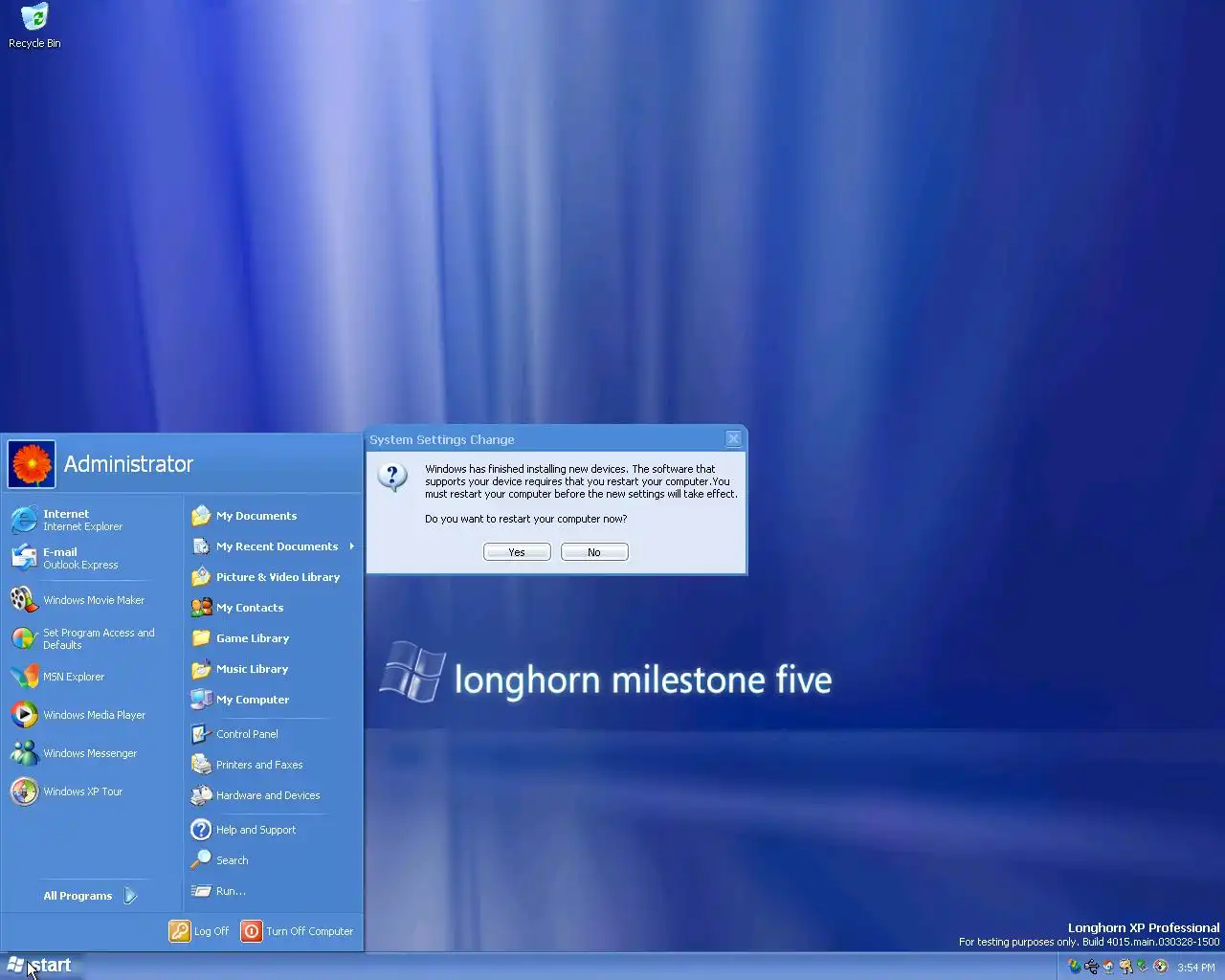1225x980 pixels.
Task: Click the Windows Messenger tray icon
Action: pyautogui.click(x=1074, y=967)
